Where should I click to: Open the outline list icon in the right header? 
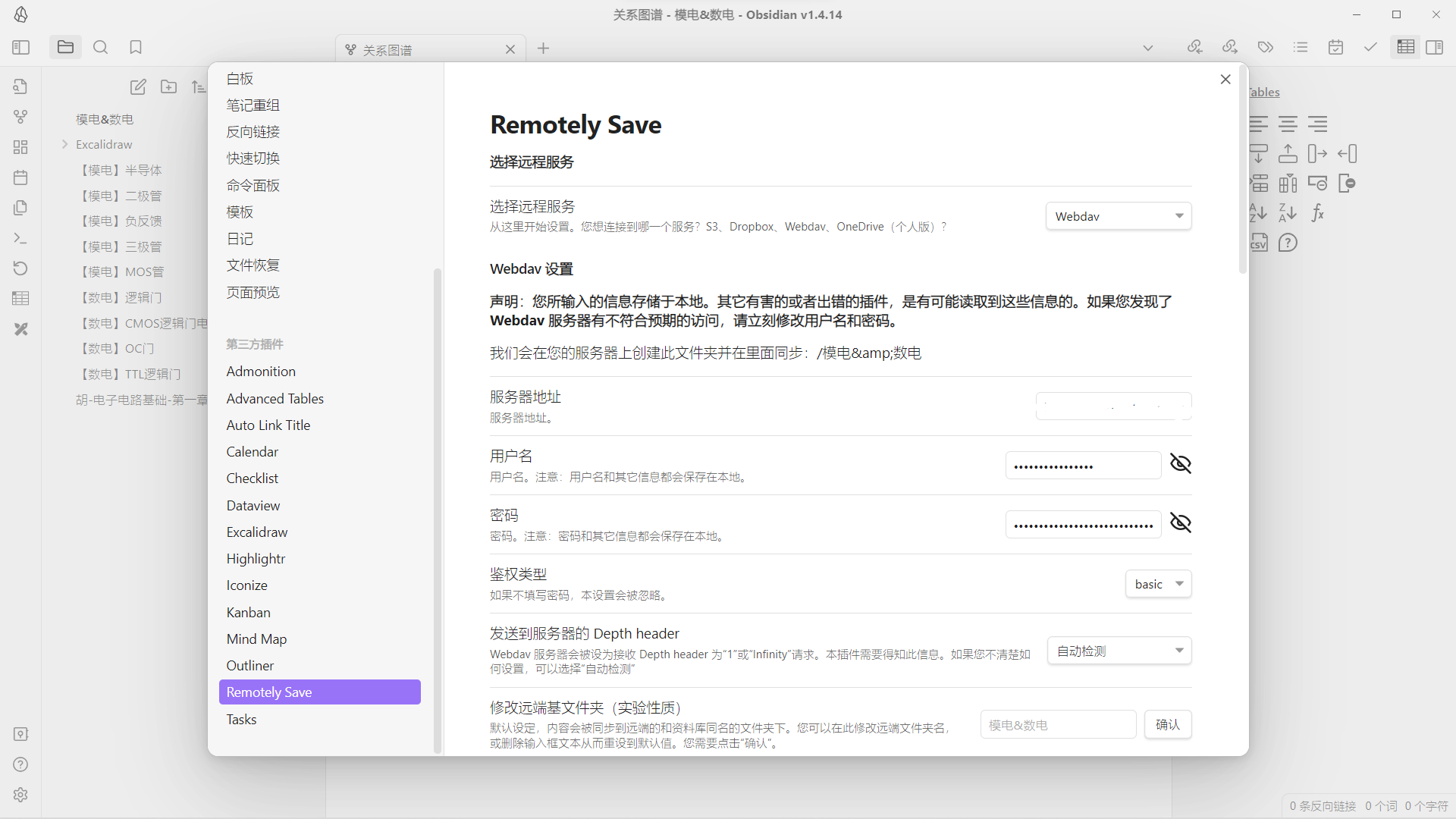click(1301, 47)
